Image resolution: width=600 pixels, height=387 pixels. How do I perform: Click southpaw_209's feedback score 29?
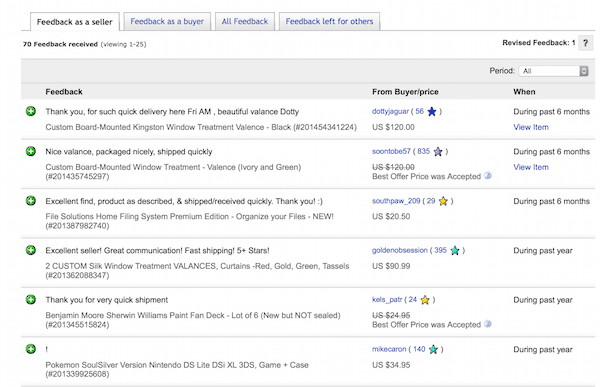click(431, 201)
